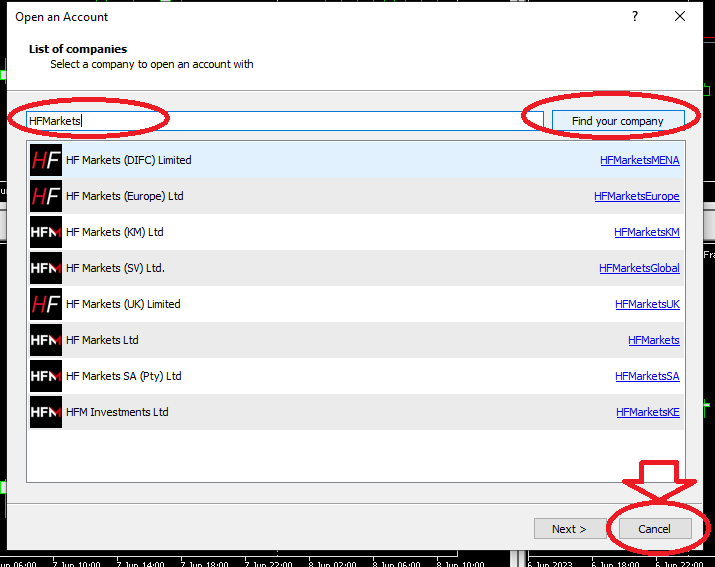
Task: Close the Open an Account dialog
Action: pos(680,16)
